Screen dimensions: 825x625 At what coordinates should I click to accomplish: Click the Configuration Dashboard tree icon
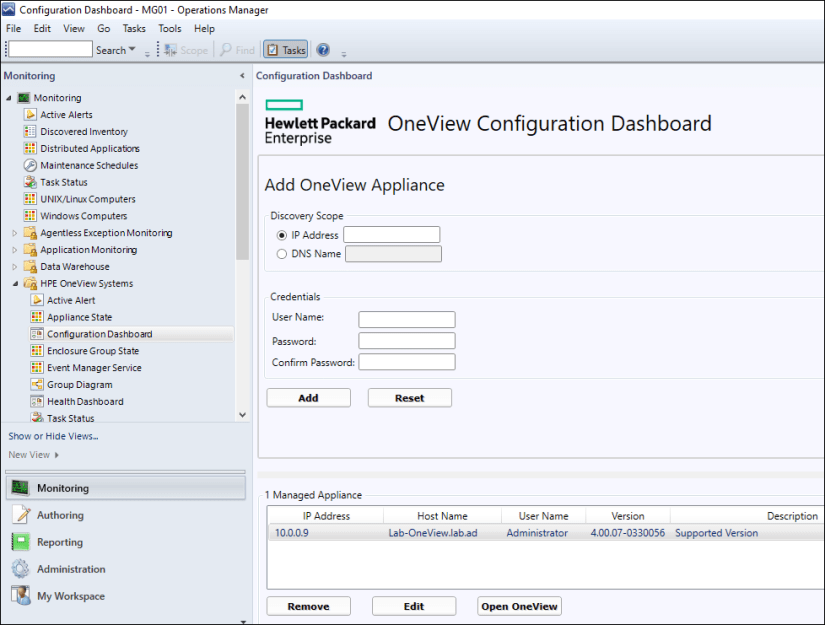37,334
